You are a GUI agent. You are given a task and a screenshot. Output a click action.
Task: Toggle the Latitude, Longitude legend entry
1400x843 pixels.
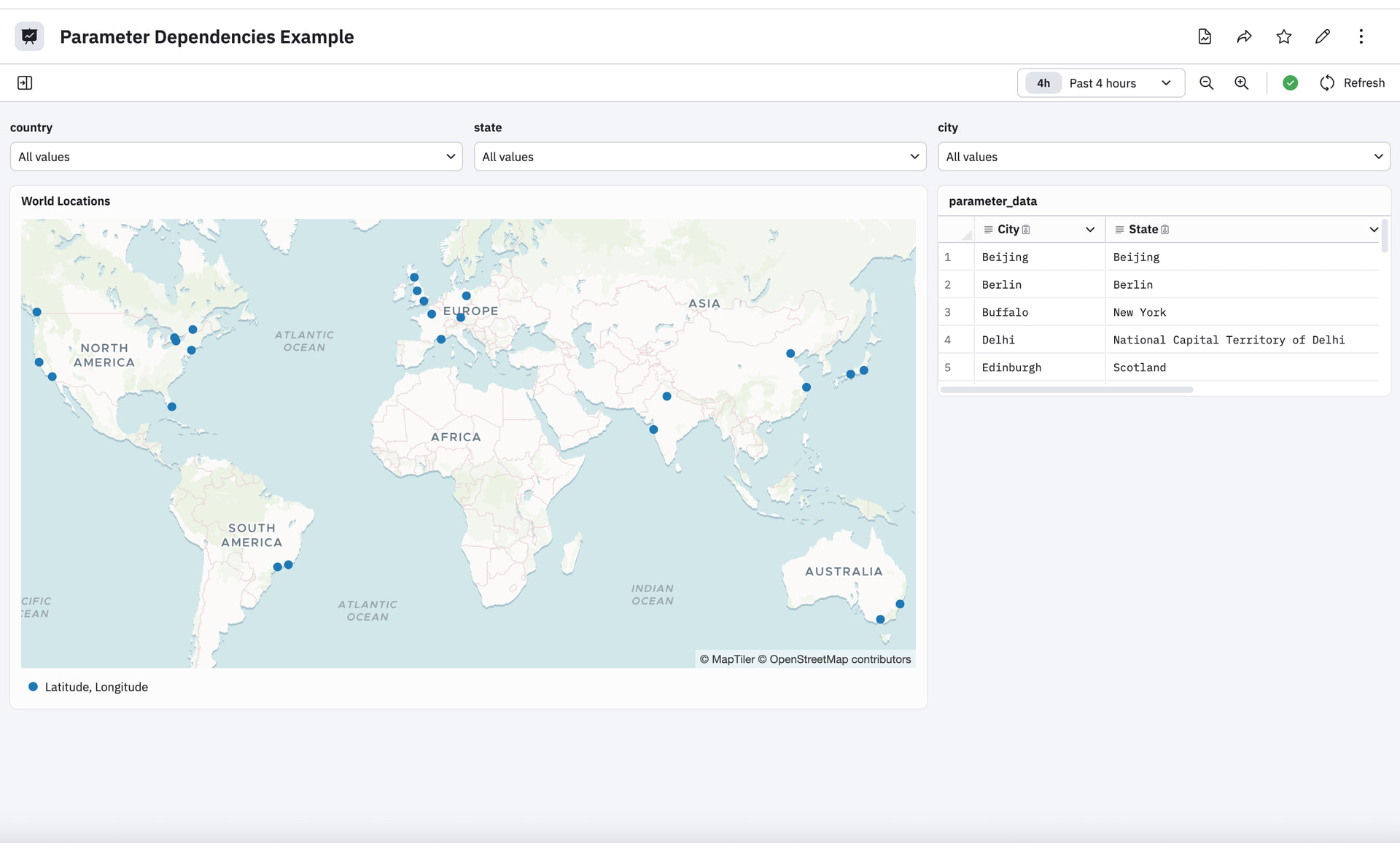click(x=87, y=687)
